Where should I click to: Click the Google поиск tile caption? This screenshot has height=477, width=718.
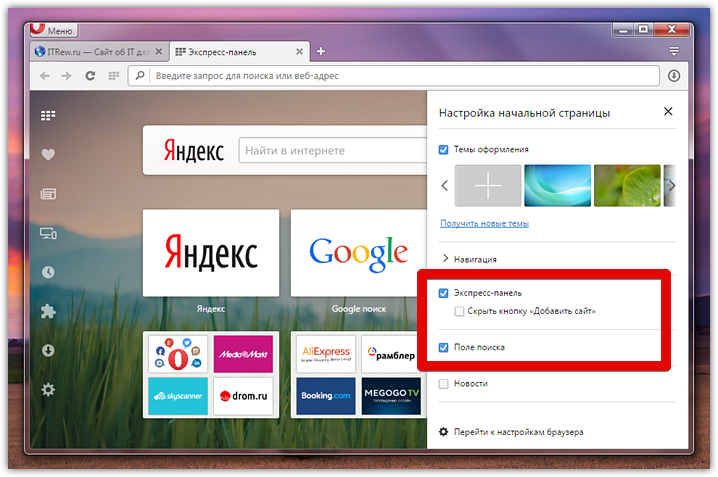[359, 309]
